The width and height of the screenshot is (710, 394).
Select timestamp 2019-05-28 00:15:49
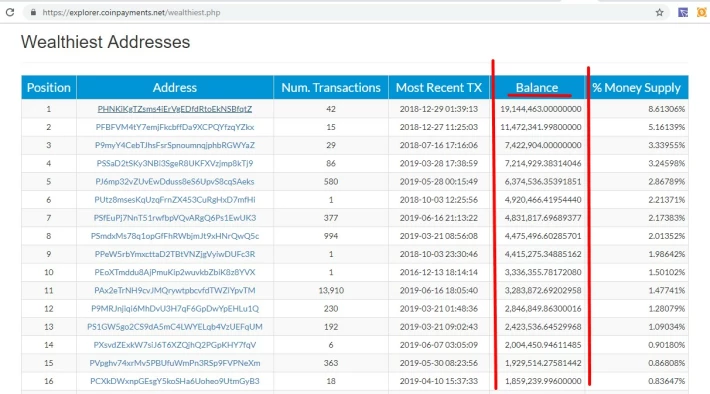(x=439, y=182)
